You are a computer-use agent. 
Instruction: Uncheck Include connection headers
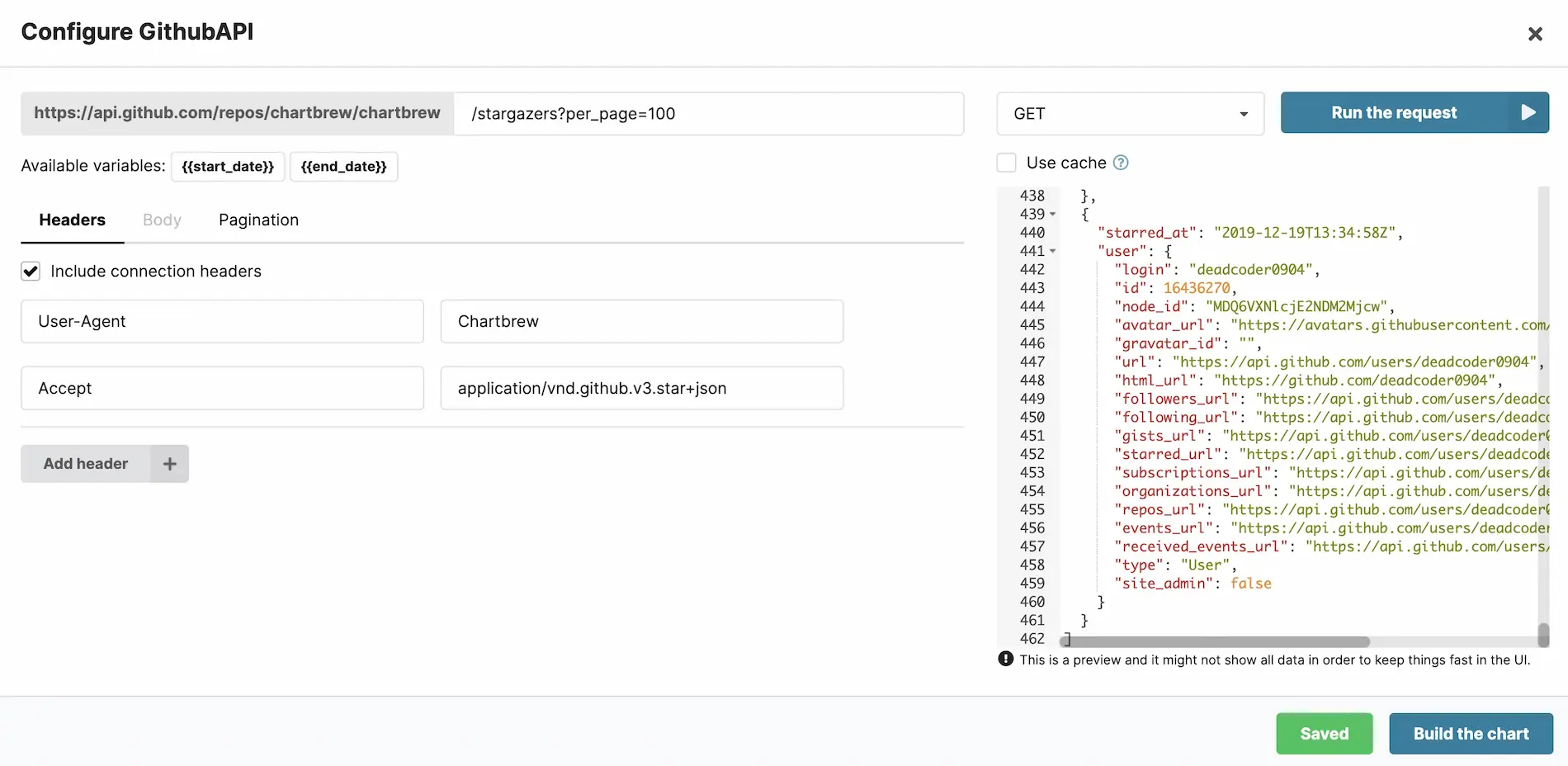[31, 271]
